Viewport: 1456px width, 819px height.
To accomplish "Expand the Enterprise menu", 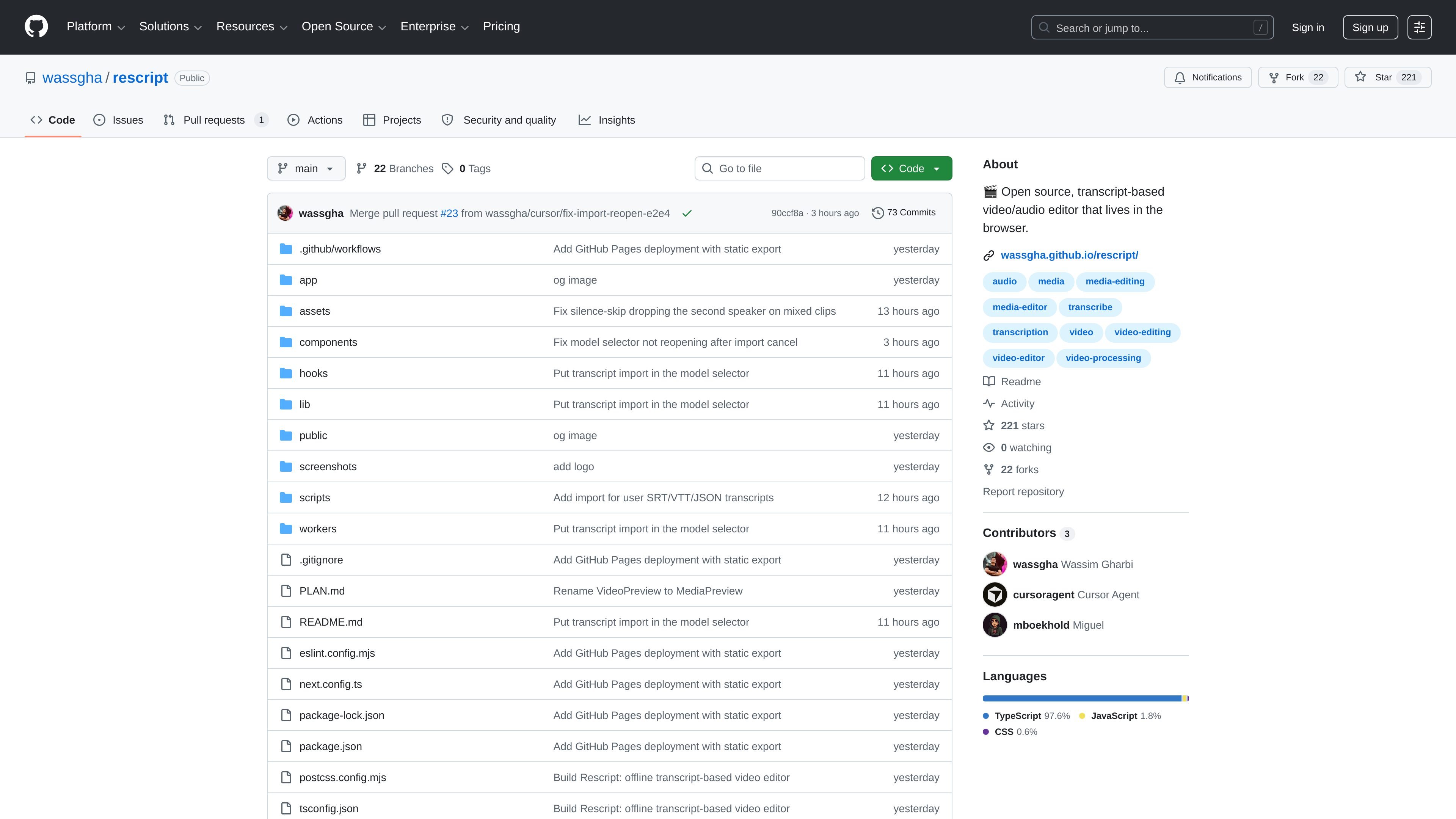I will 434,27.
